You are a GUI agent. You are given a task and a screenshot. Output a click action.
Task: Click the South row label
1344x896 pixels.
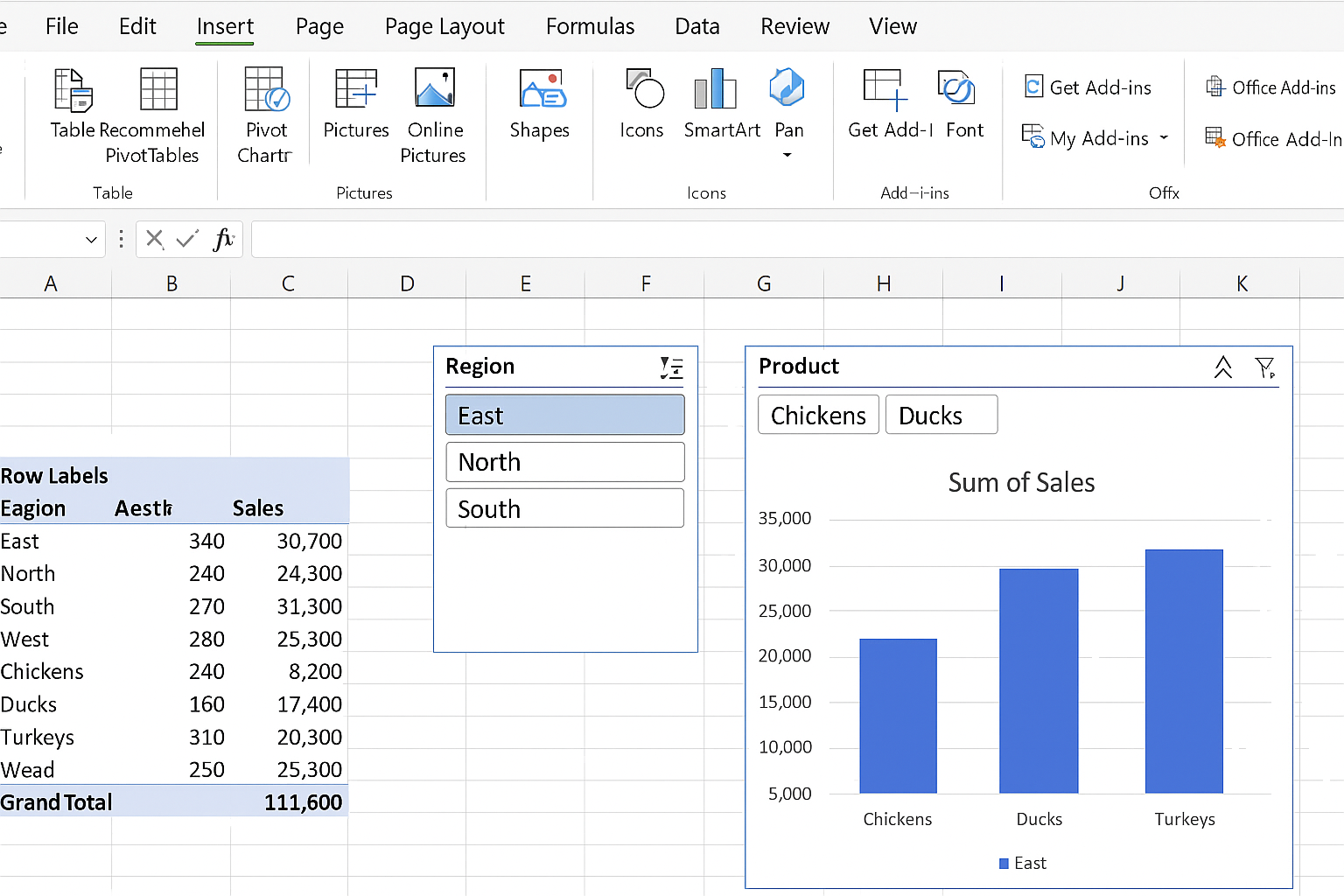pyautogui.click(x=27, y=606)
